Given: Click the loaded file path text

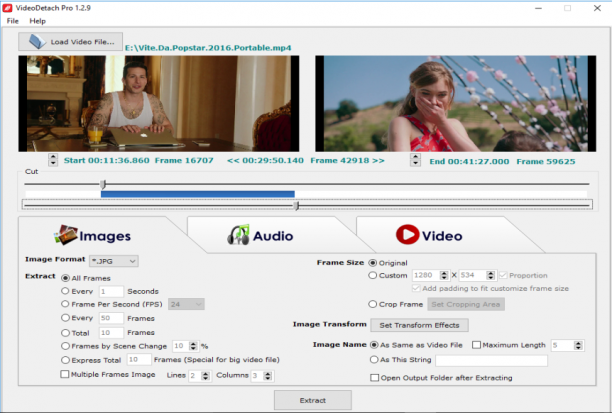Looking at the screenshot, I should (x=208, y=48).
